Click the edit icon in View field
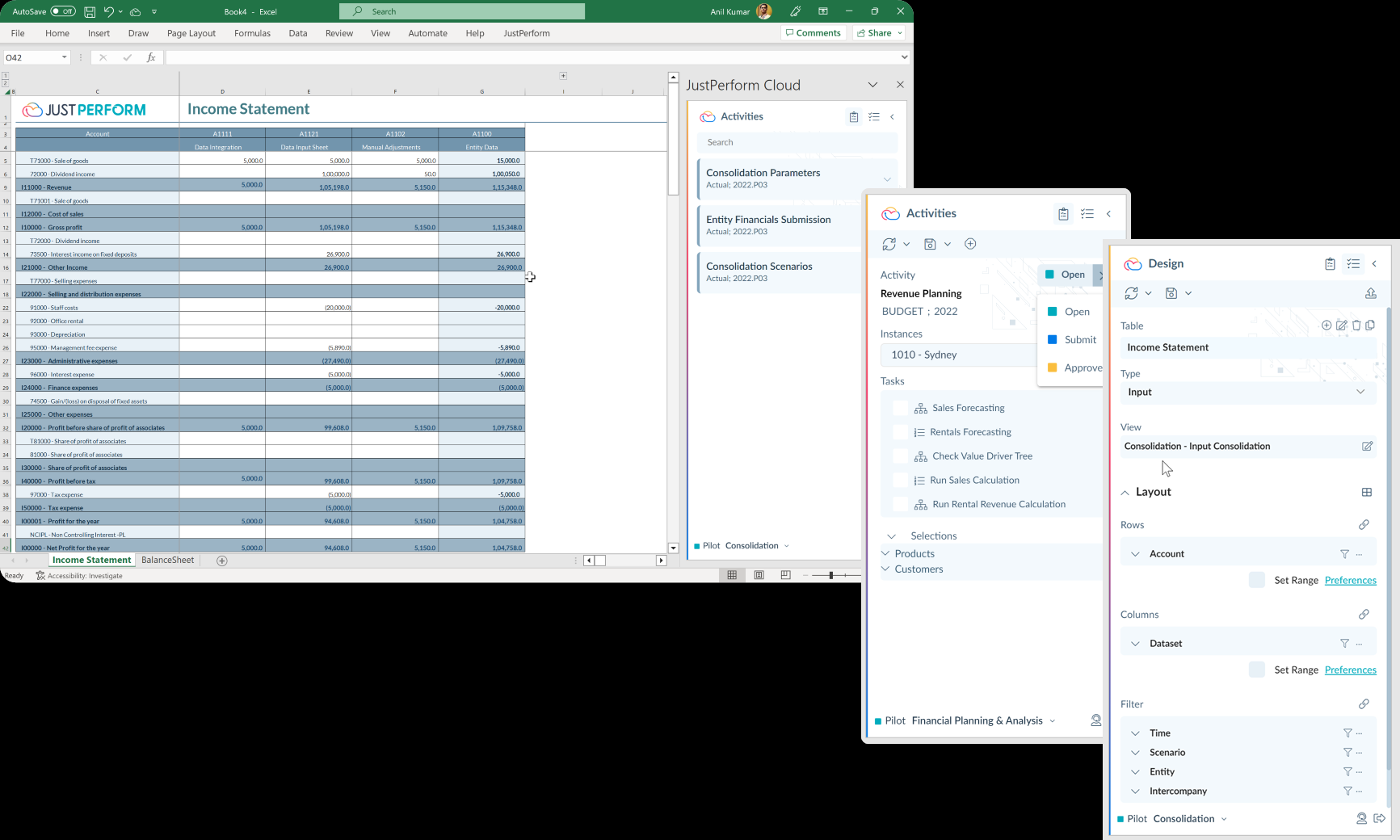1400x840 pixels. pyautogui.click(x=1367, y=446)
